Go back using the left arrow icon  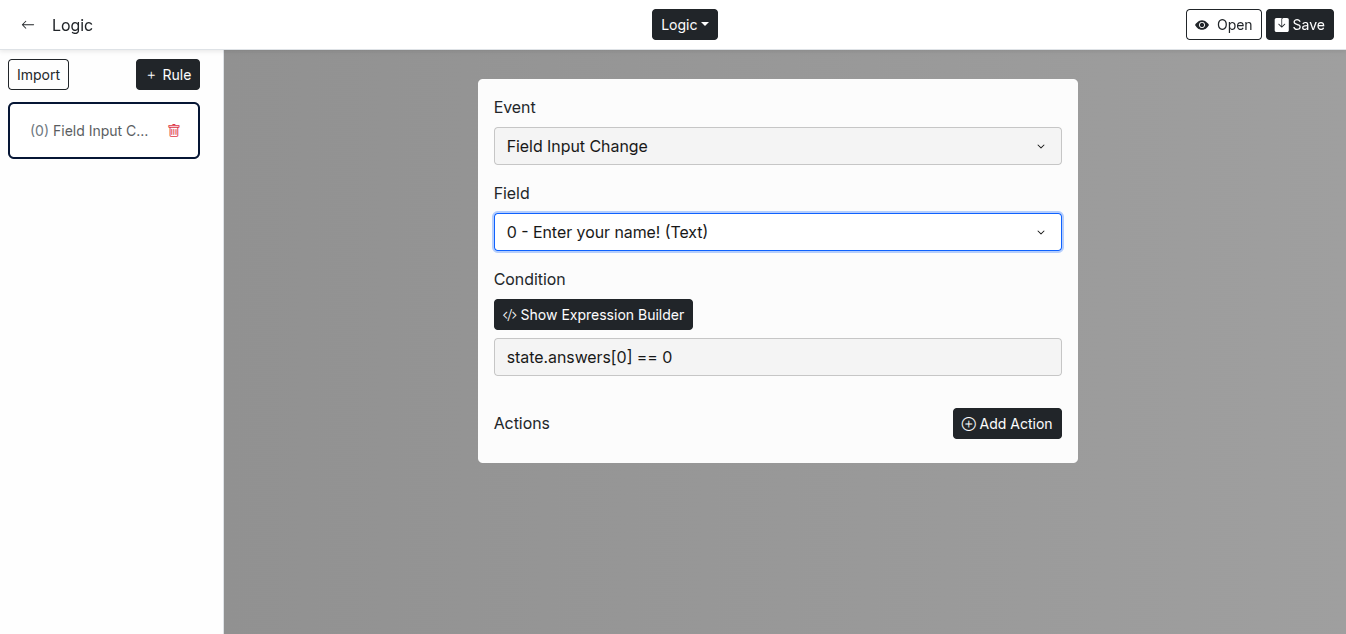tap(28, 25)
